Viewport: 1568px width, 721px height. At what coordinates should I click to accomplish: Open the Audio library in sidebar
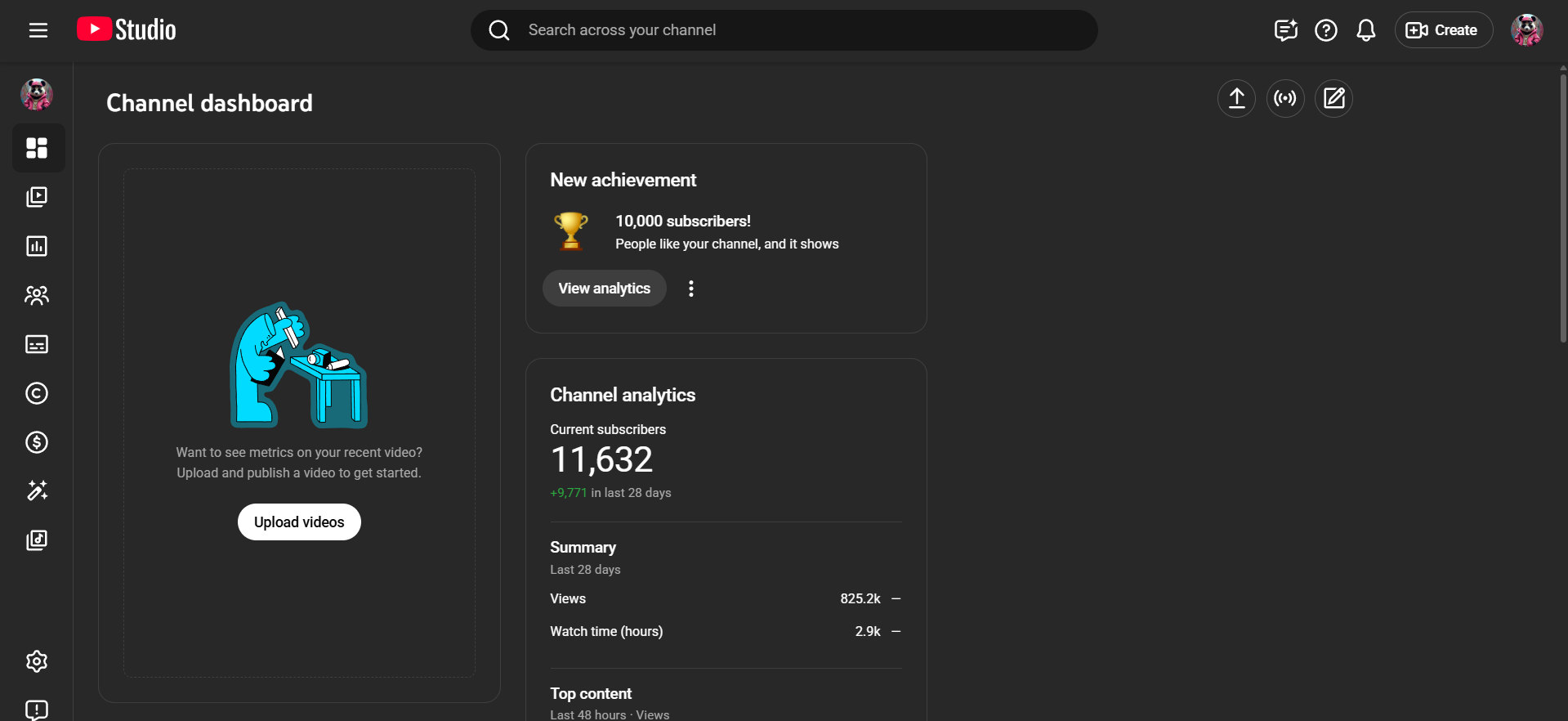click(x=37, y=540)
